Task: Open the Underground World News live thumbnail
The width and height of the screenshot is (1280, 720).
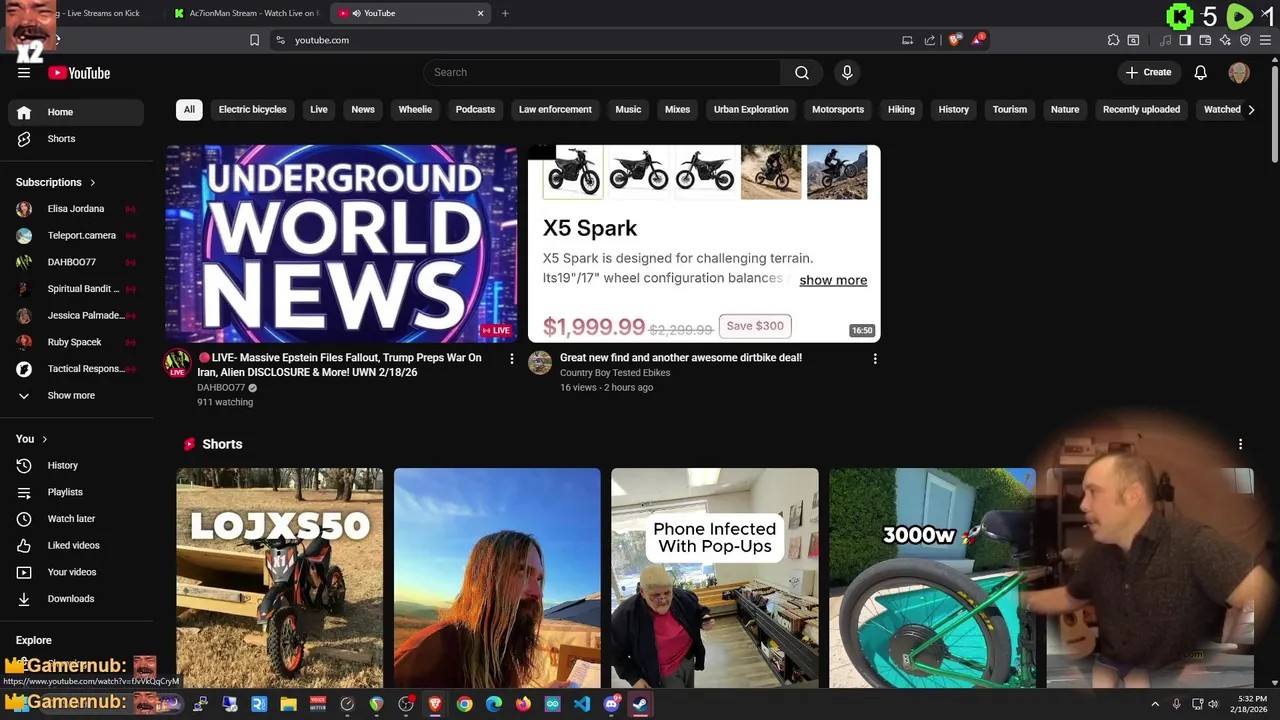Action: [341, 243]
